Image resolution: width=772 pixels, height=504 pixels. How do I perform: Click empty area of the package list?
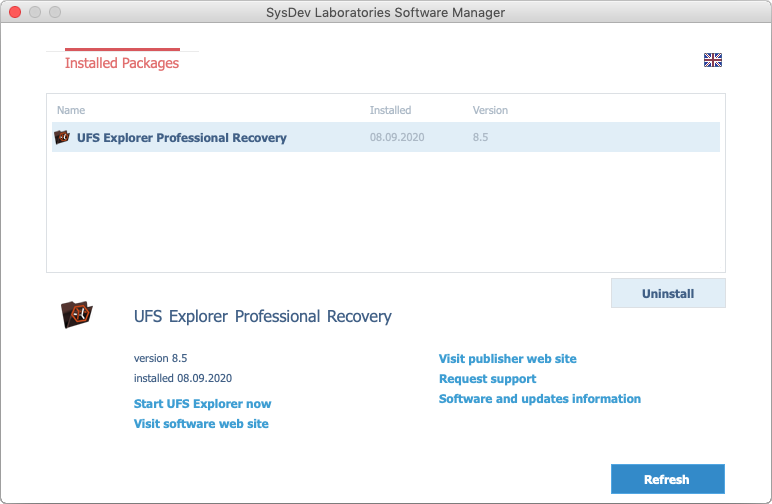(385, 215)
